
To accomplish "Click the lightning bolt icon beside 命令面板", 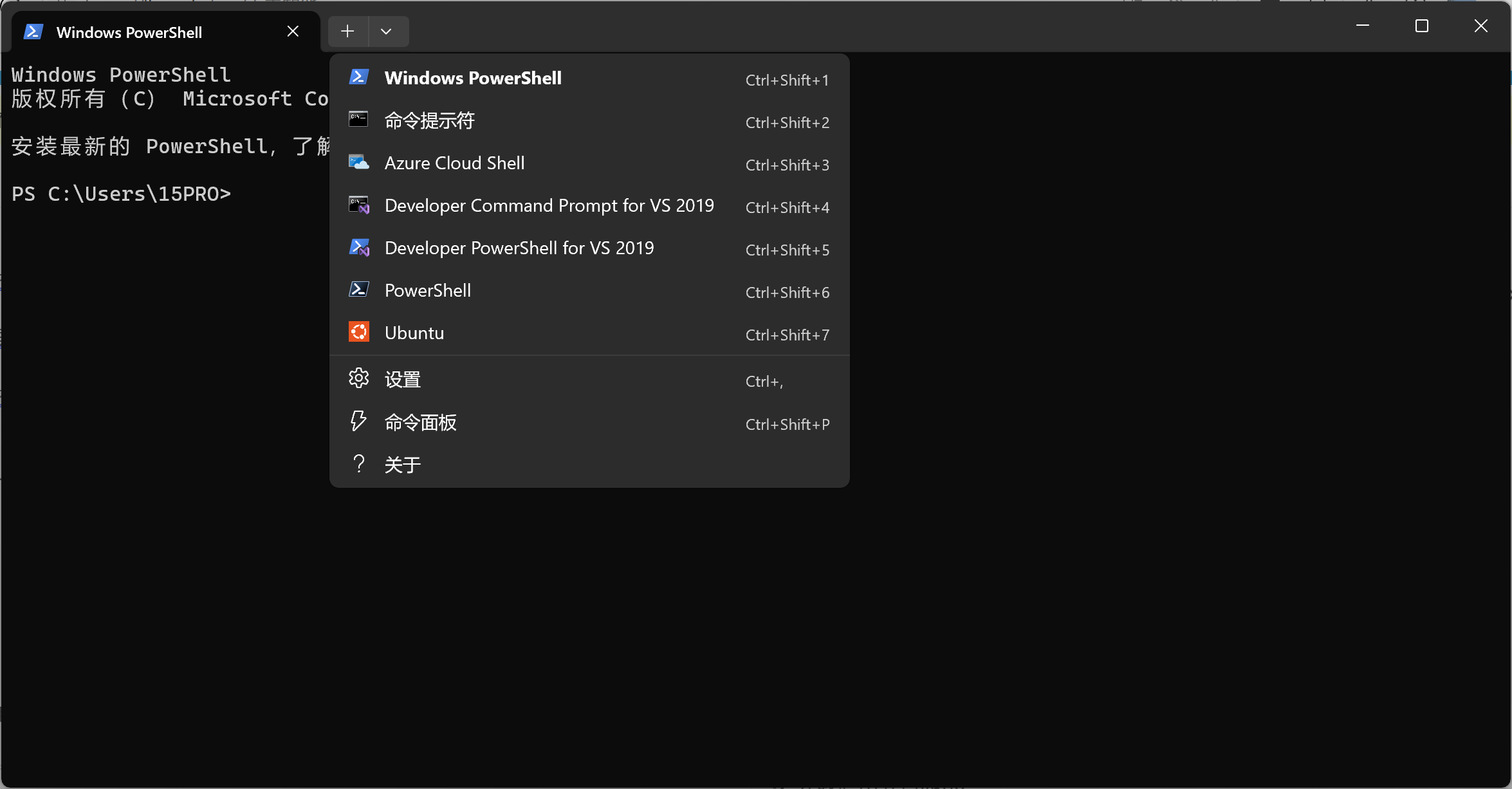I will [x=358, y=421].
